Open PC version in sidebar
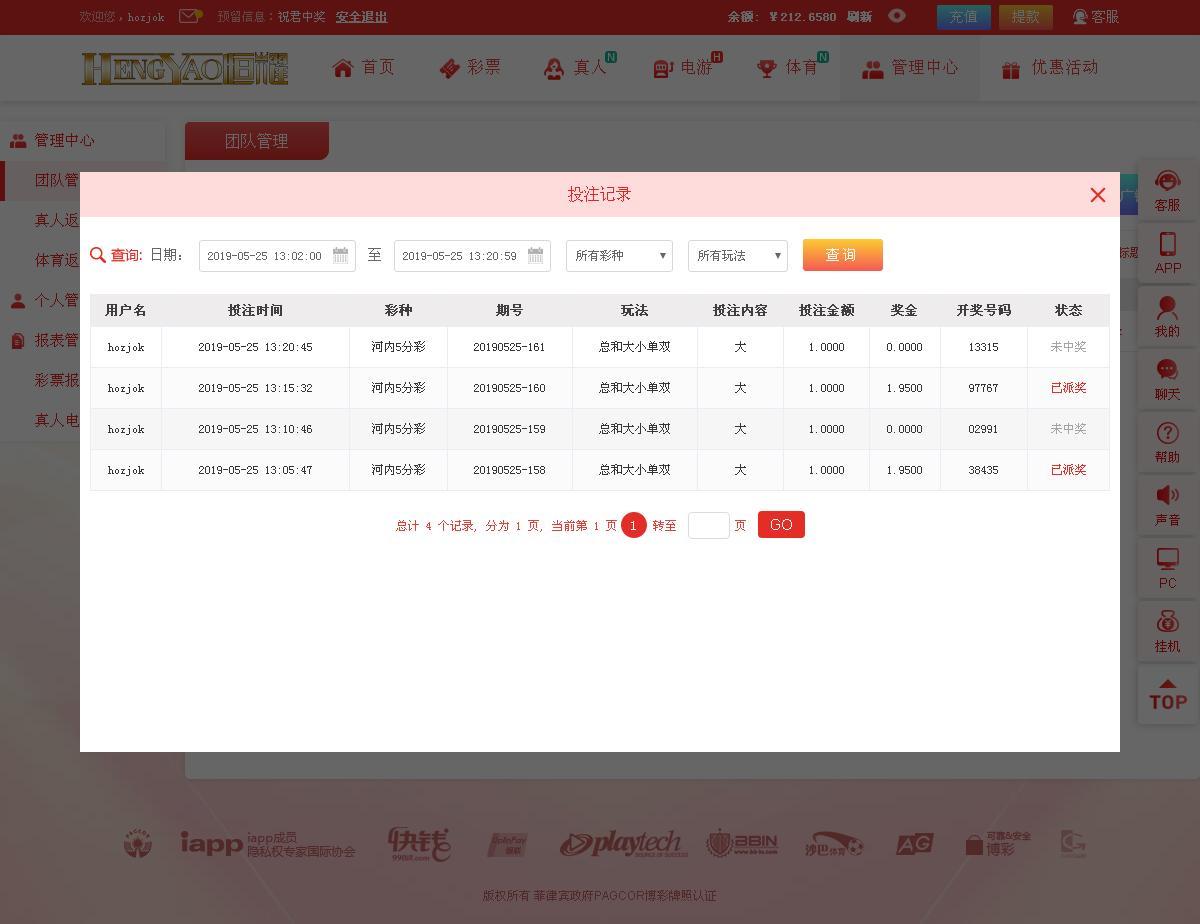The height and width of the screenshot is (924, 1200). pyautogui.click(x=1167, y=569)
